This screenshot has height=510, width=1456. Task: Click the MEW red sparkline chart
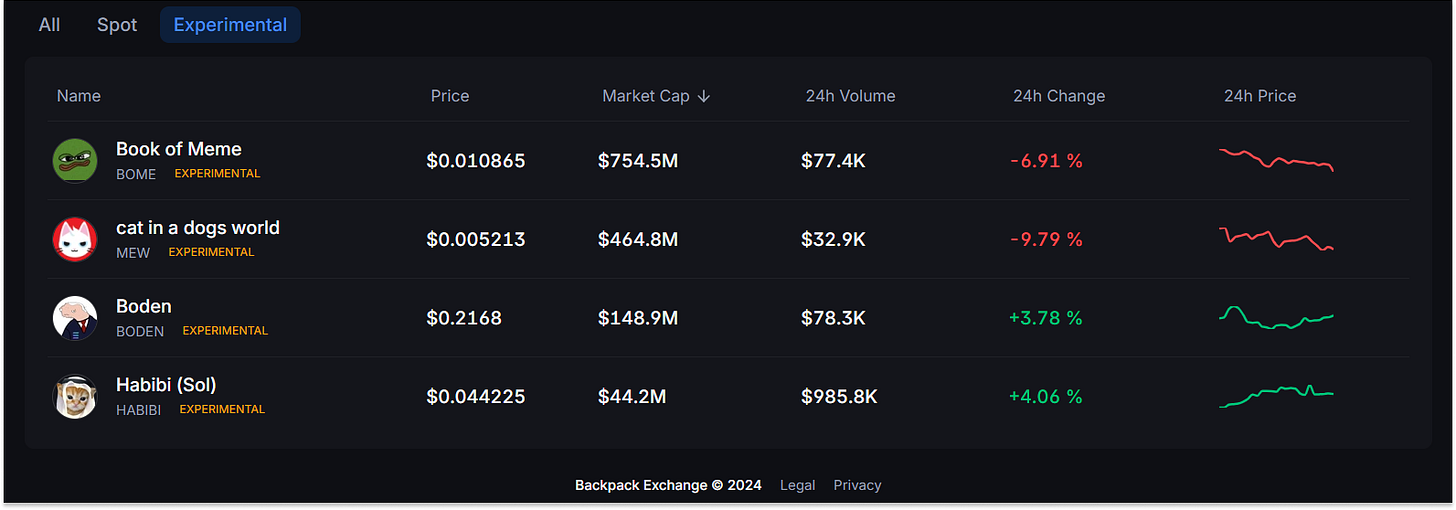(1277, 239)
